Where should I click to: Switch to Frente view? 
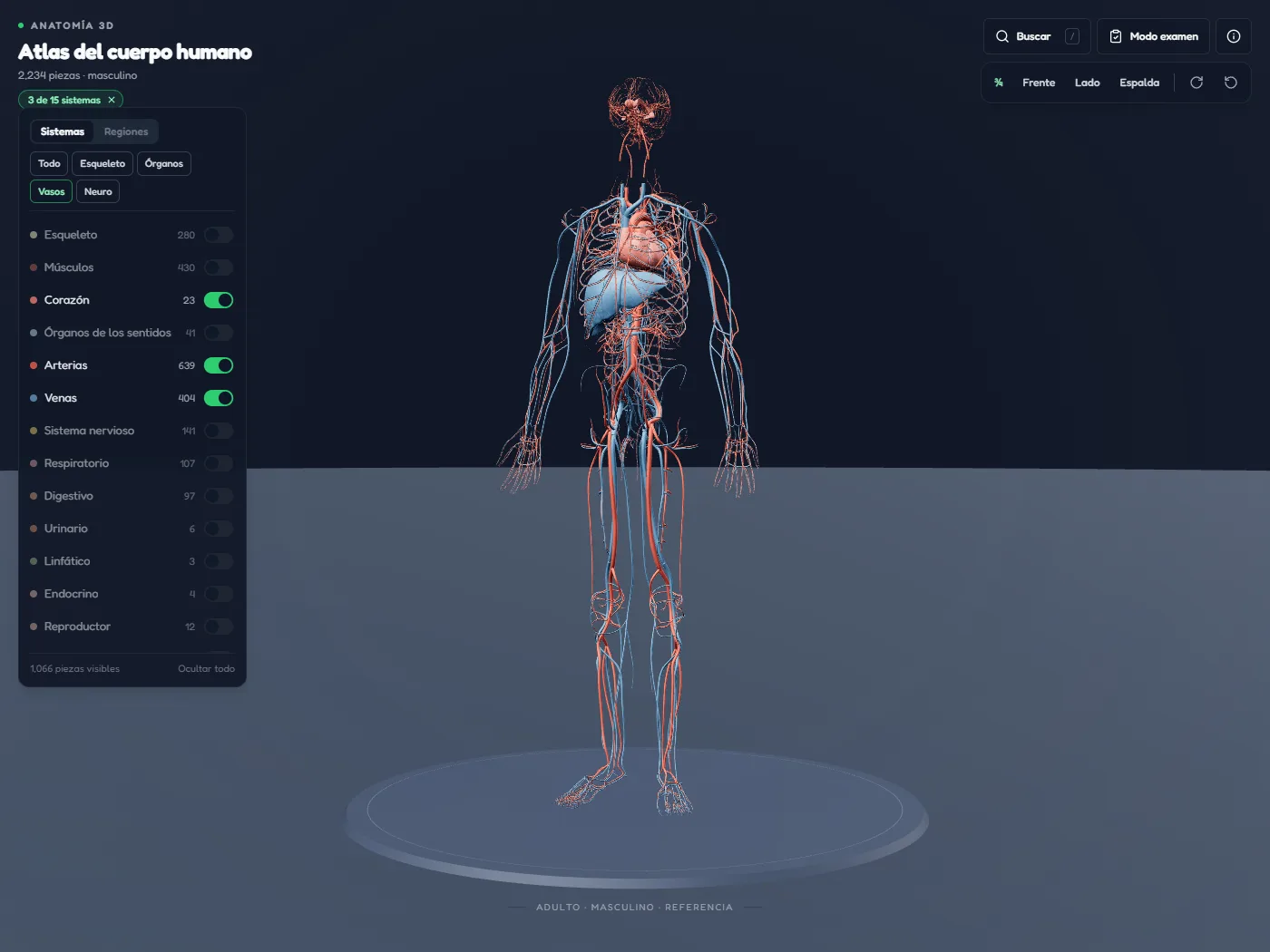[1039, 83]
